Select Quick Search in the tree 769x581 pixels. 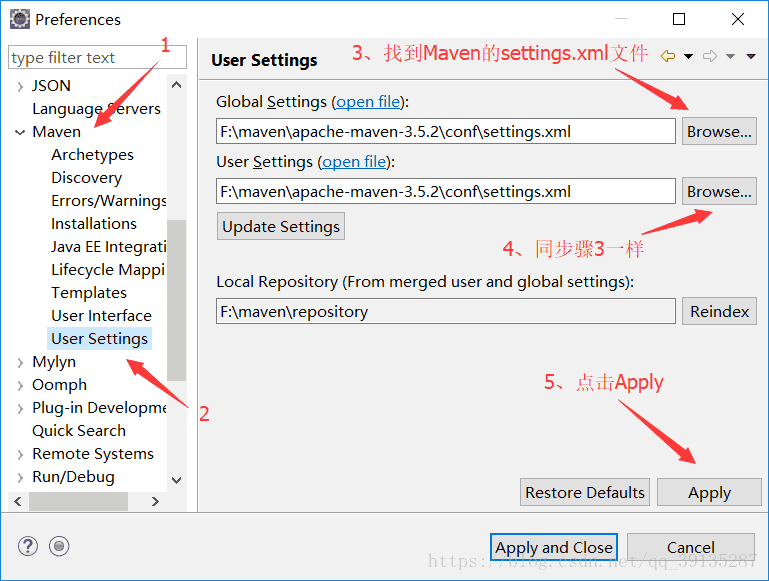pos(79,430)
